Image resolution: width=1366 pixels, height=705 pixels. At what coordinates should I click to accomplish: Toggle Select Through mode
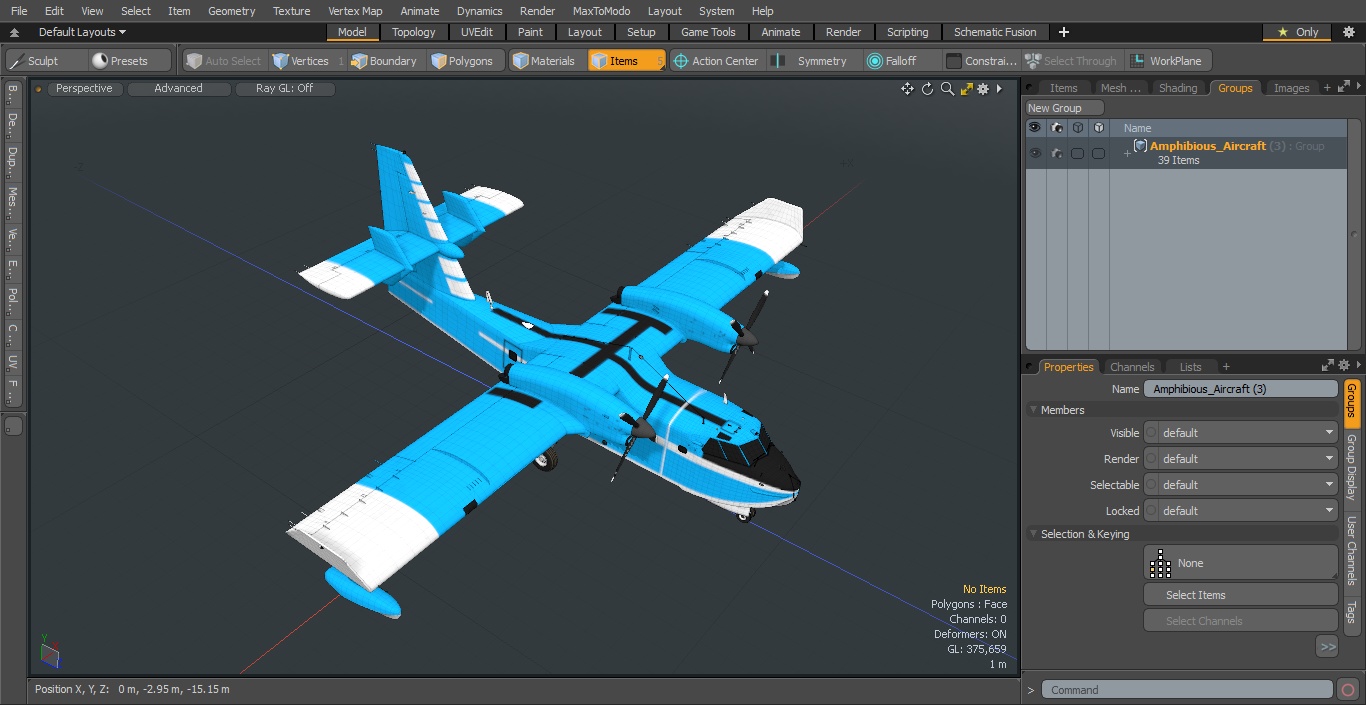point(1072,61)
